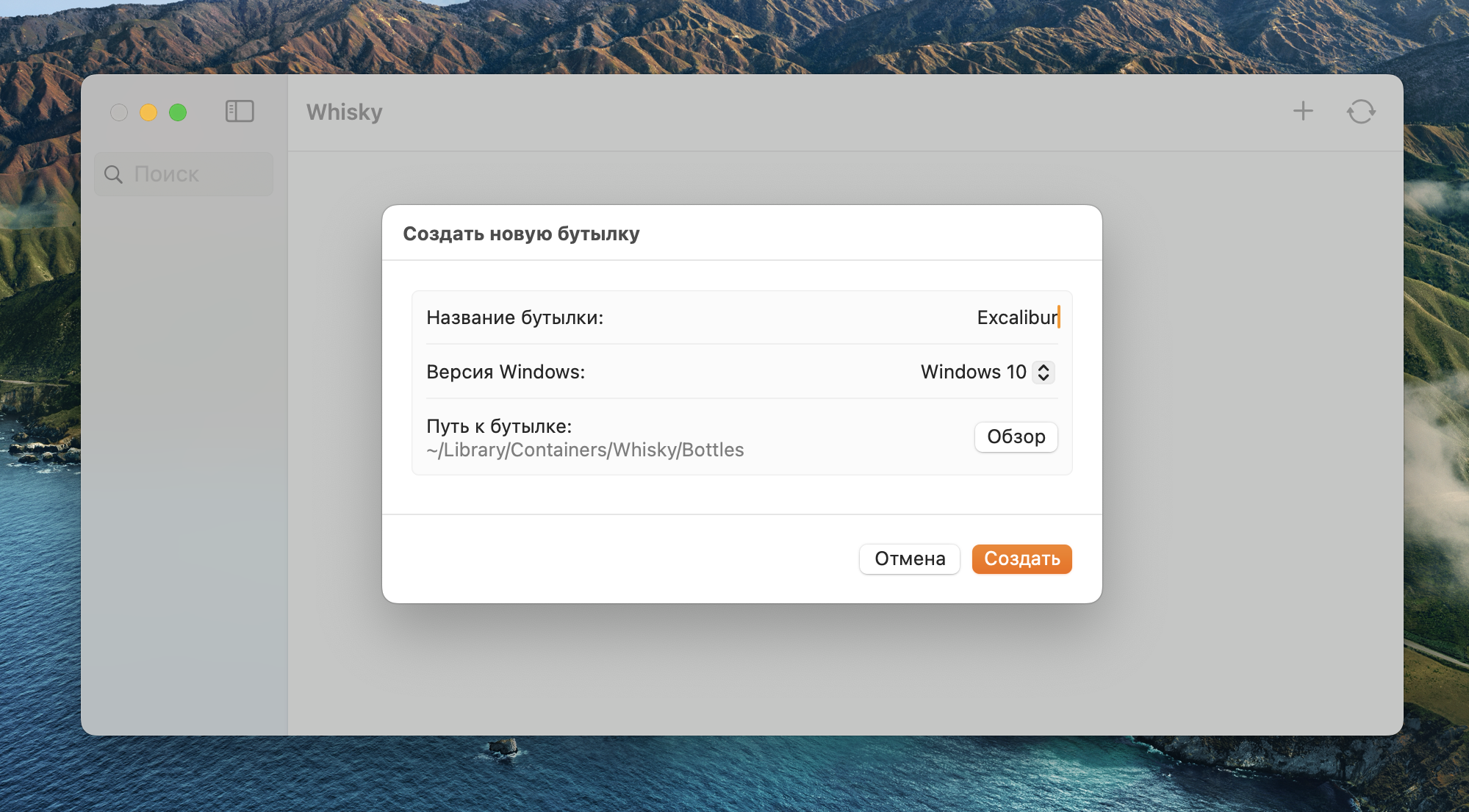Click the magnifier icon in search field
1469x812 pixels.
pos(113,174)
